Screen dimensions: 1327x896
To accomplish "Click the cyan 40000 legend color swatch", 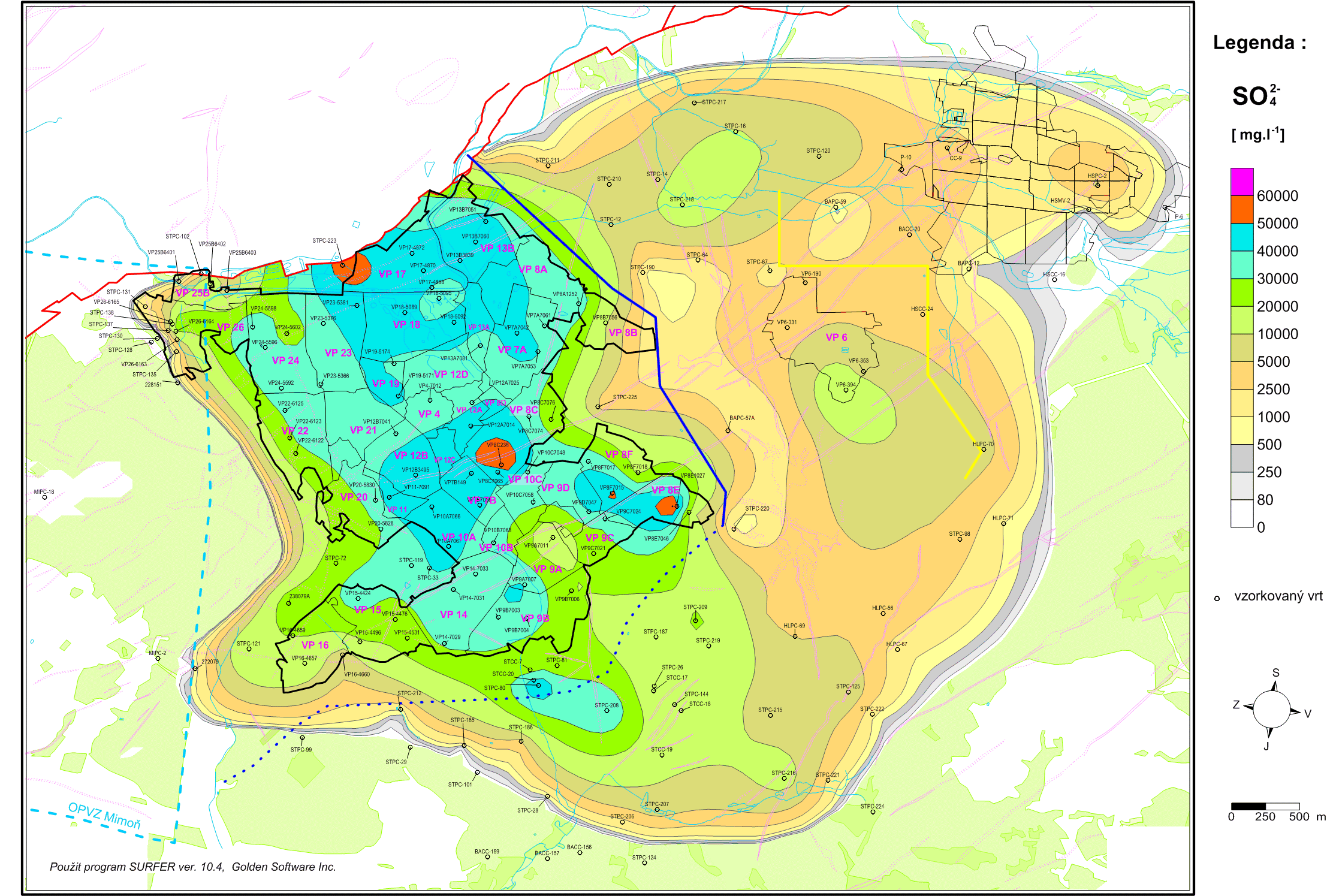I will pyautogui.click(x=1242, y=237).
